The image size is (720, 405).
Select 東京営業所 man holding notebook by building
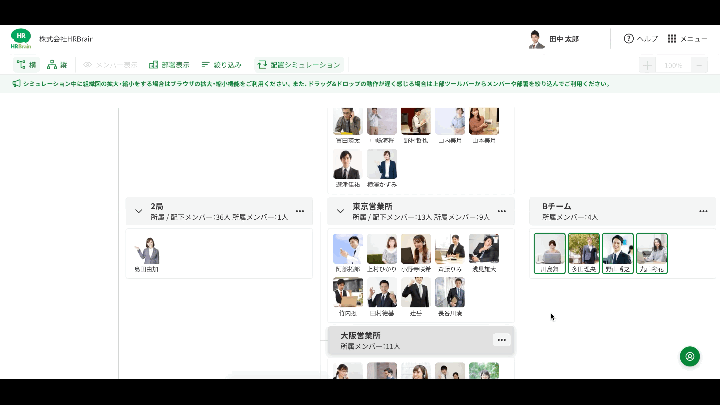point(450,292)
